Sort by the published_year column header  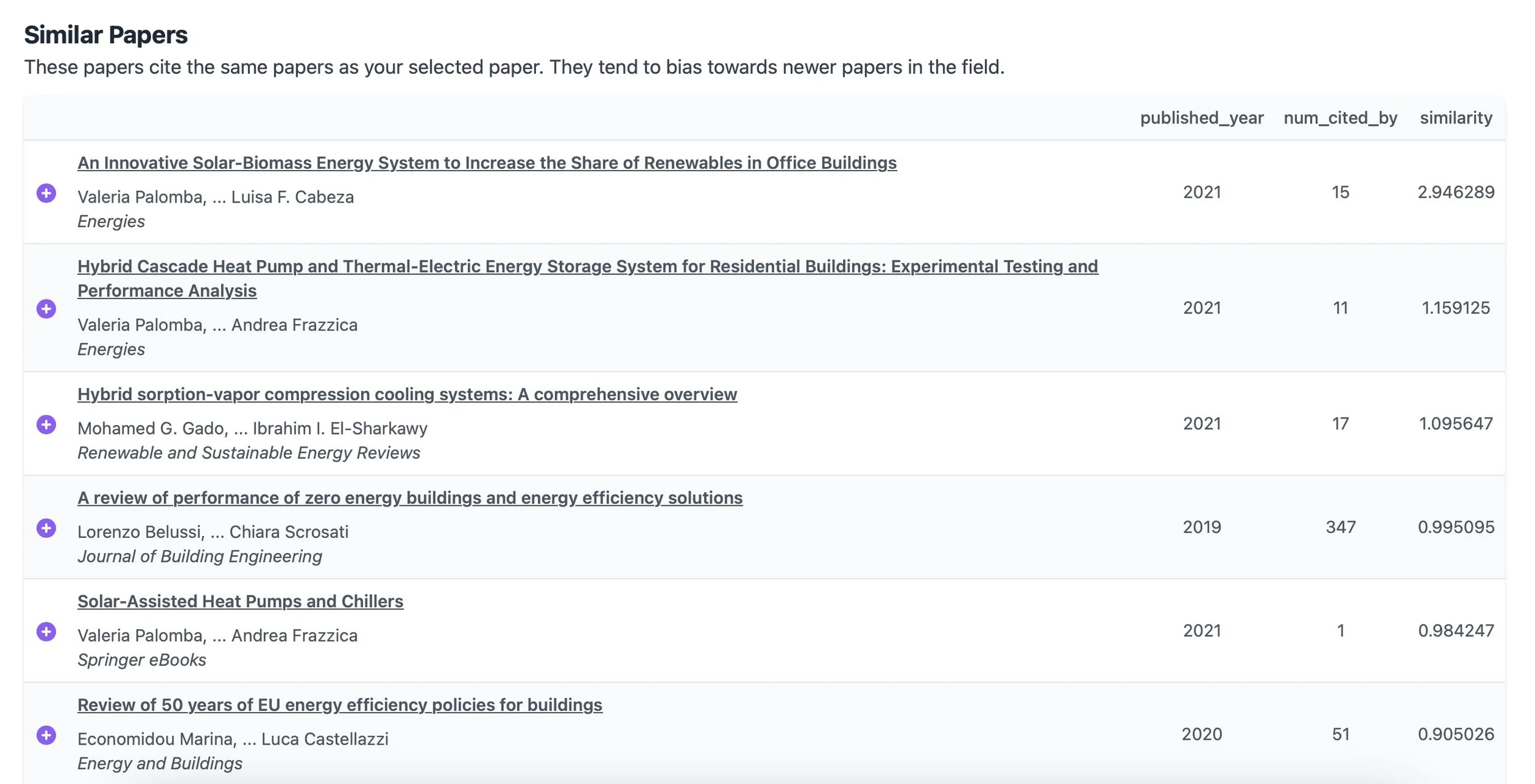(1202, 118)
